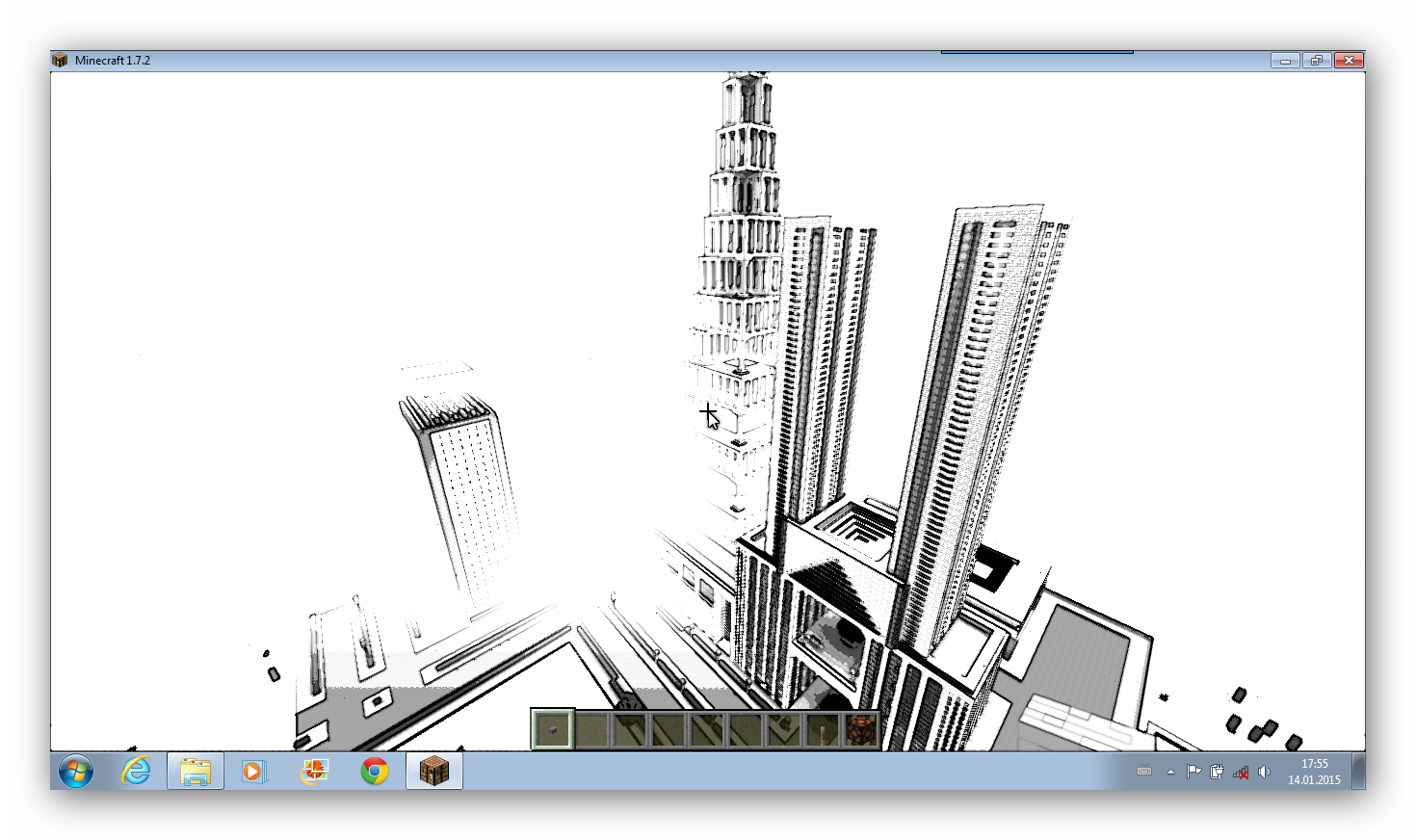Click the power plug battery icon

click(1217, 771)
